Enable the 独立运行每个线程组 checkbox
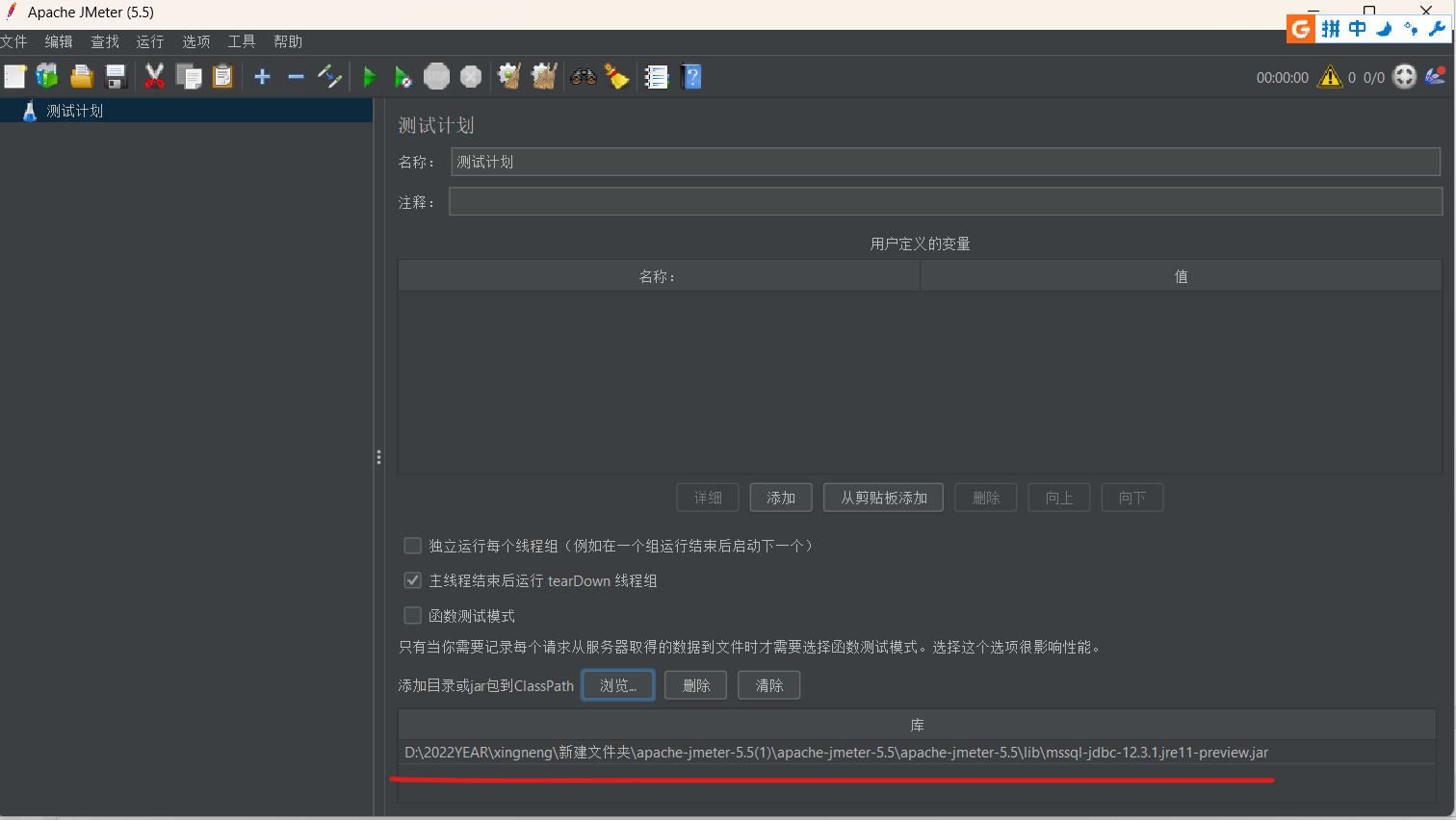This screenshot has height=820, width=1456. (x=412, y=545)
